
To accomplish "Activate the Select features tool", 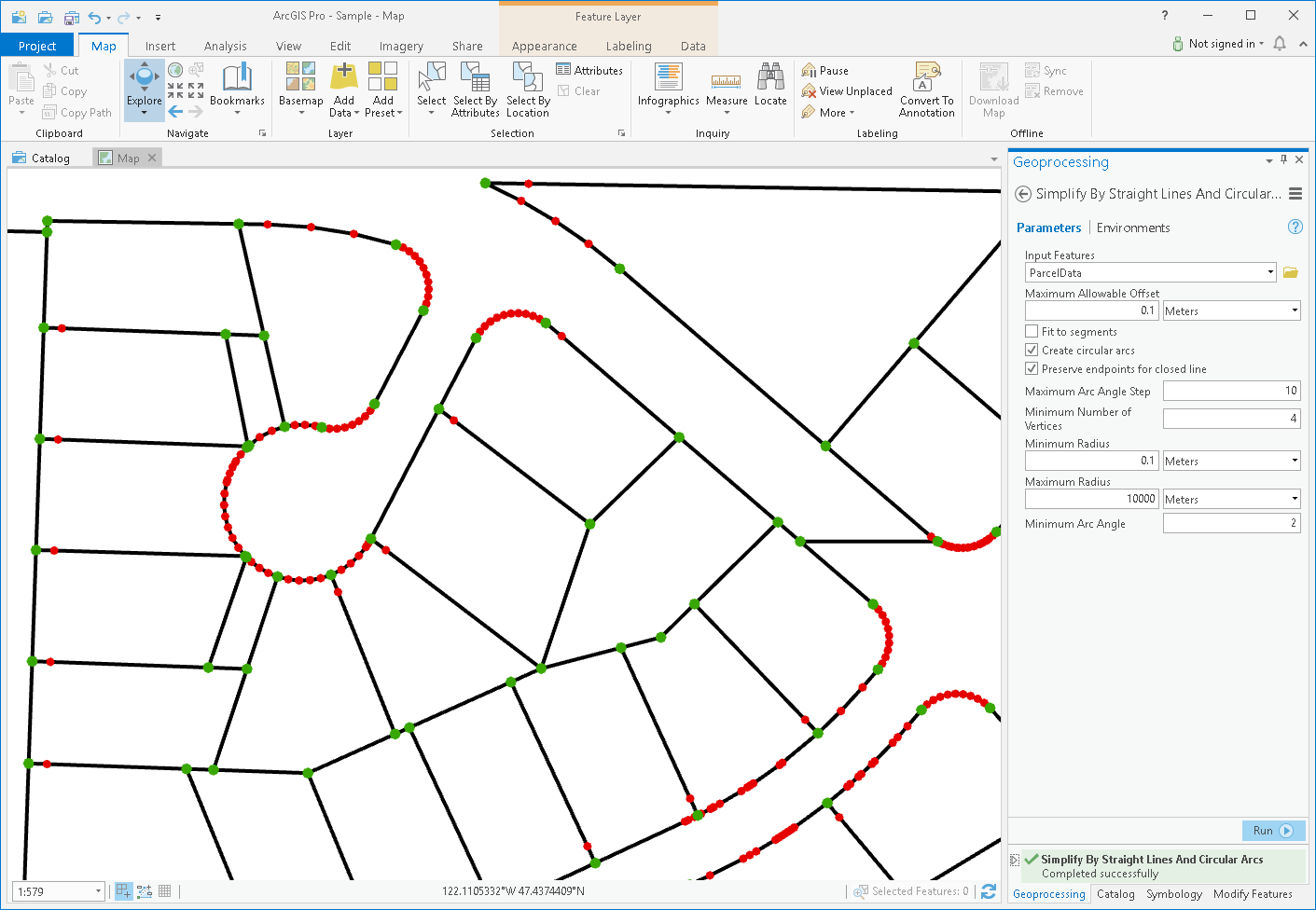I will pyautogui.click(x=431, y=89).
